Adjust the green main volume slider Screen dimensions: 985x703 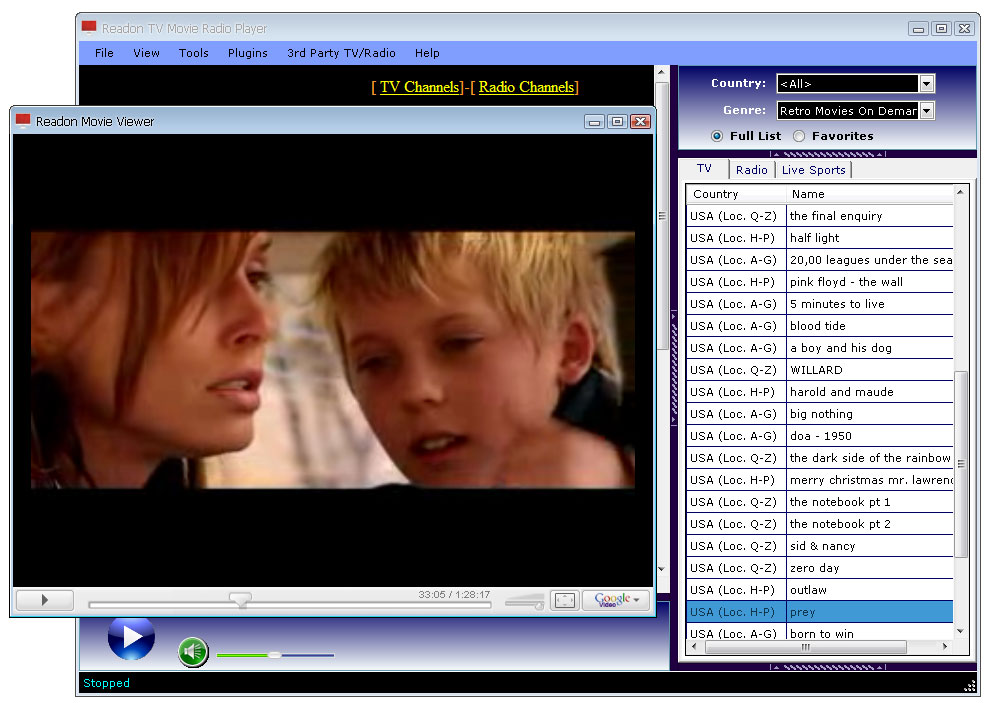(x=275, y=655)
